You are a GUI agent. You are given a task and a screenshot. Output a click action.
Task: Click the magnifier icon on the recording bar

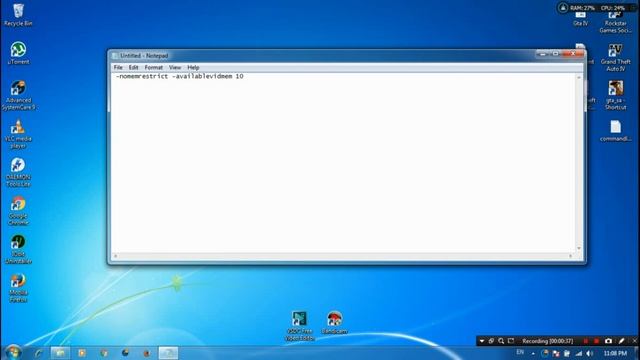(501, 341)
